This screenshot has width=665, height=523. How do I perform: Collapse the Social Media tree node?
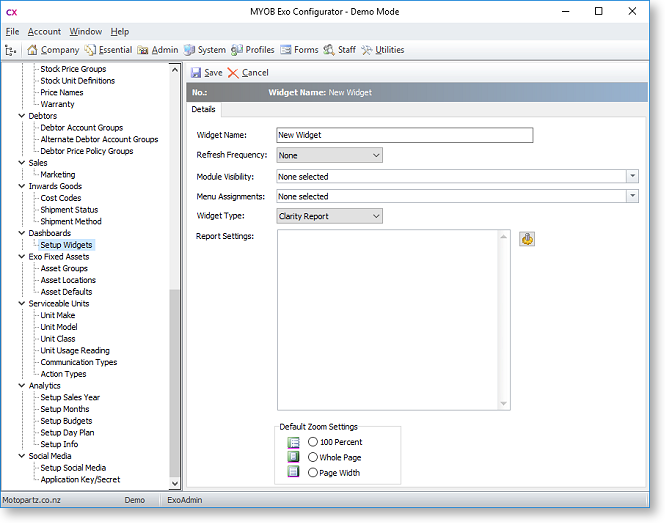22,456
